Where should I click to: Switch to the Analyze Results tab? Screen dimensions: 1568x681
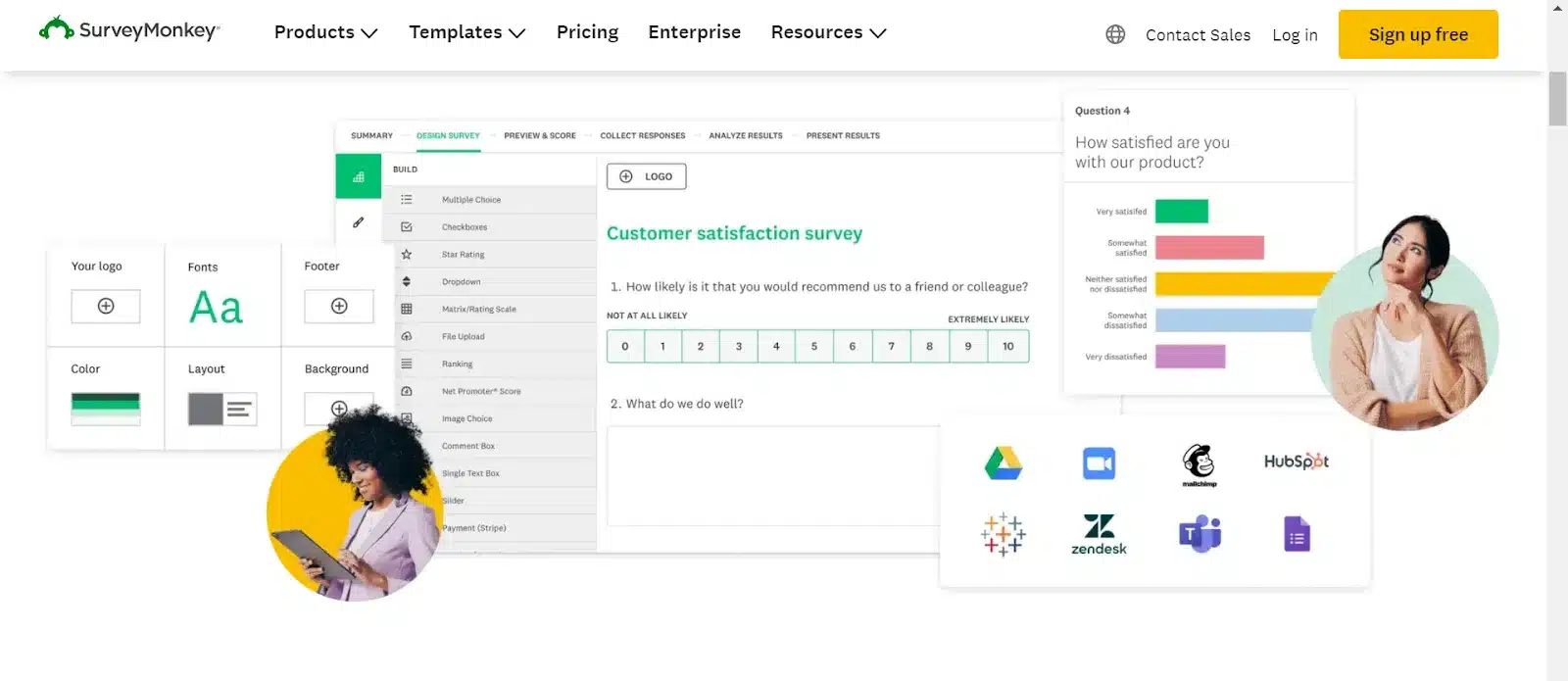[746, 135]
